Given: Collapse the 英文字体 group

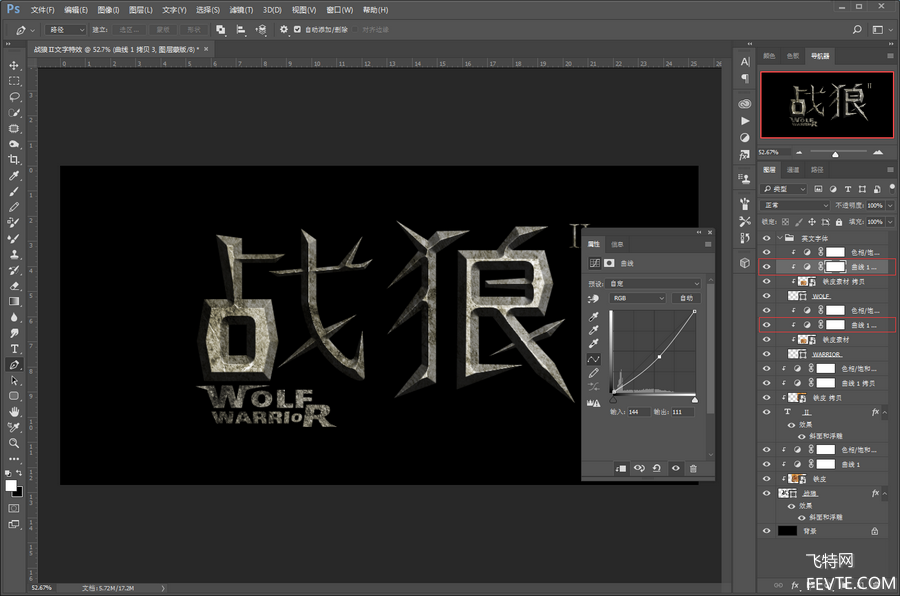Looking at the screenshot, I should click(x=780, y=238).
